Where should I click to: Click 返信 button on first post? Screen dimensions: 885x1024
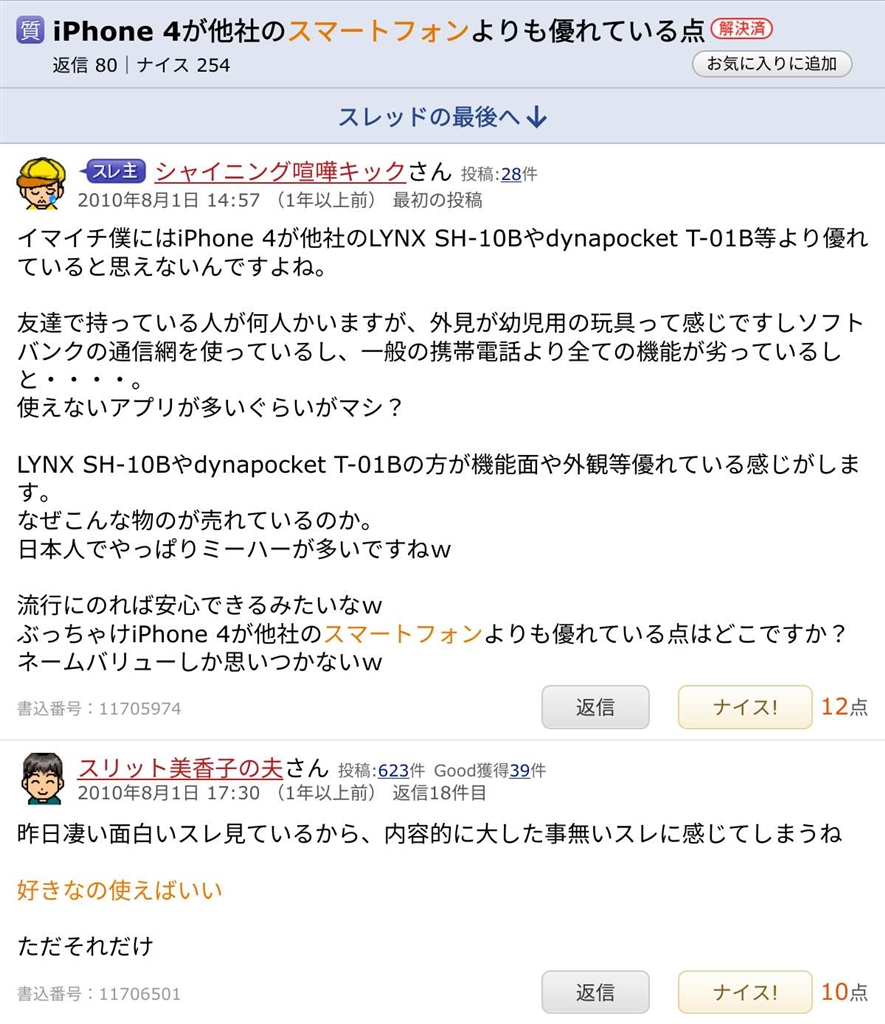click(x=595, y=707)
